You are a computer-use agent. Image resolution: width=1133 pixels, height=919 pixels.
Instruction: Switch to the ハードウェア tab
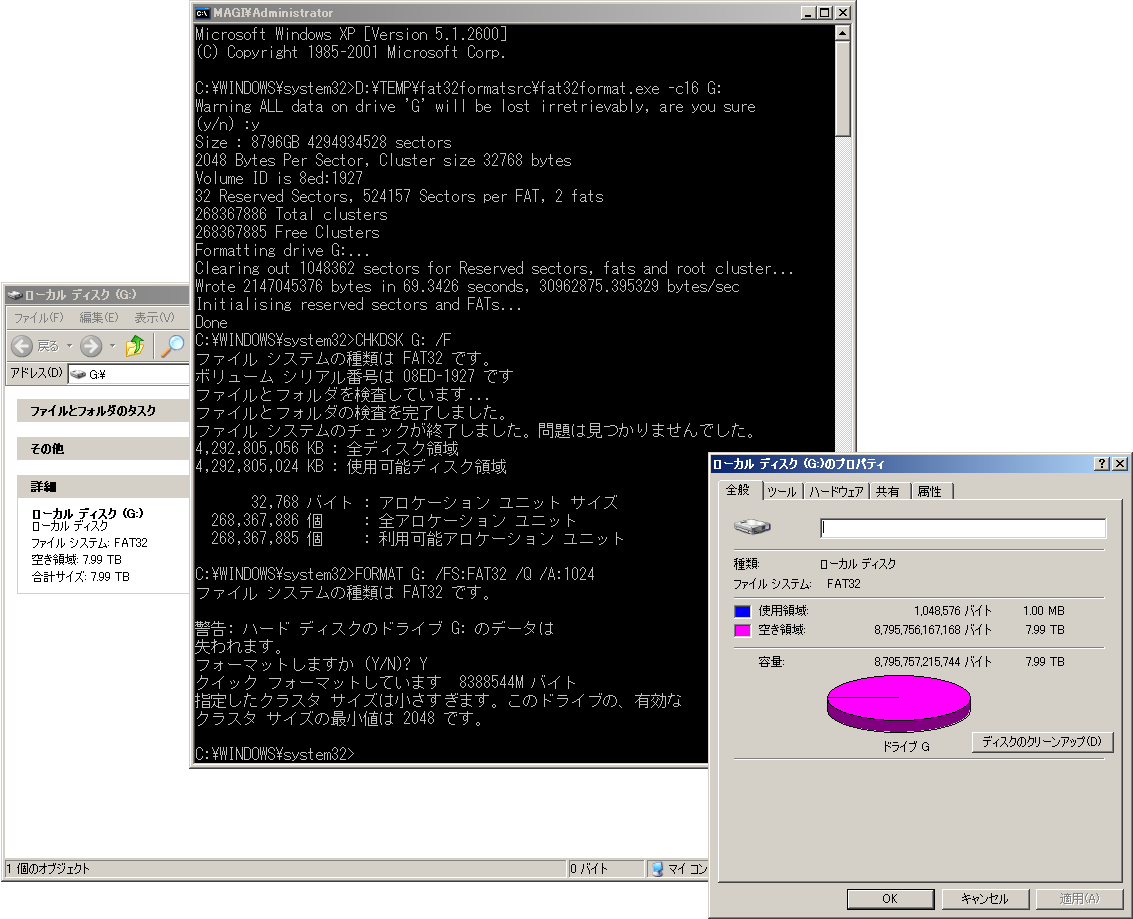pos(836,491)
